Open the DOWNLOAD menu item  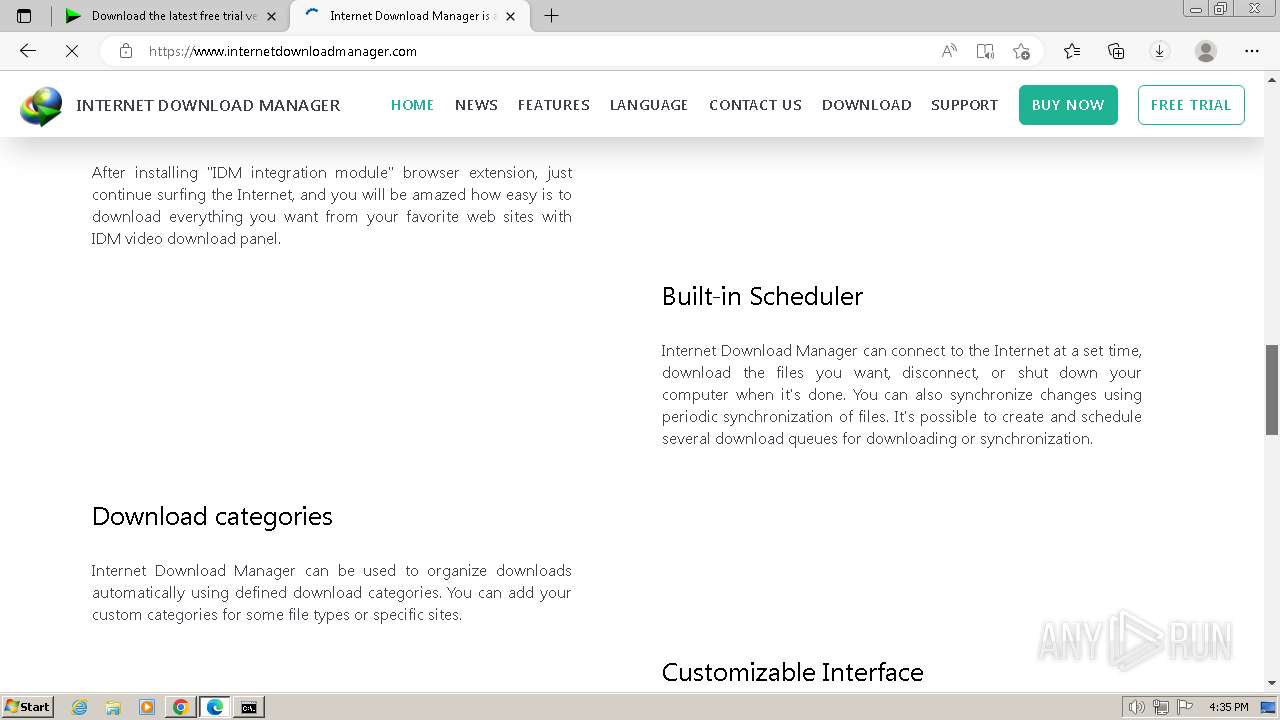866,105
